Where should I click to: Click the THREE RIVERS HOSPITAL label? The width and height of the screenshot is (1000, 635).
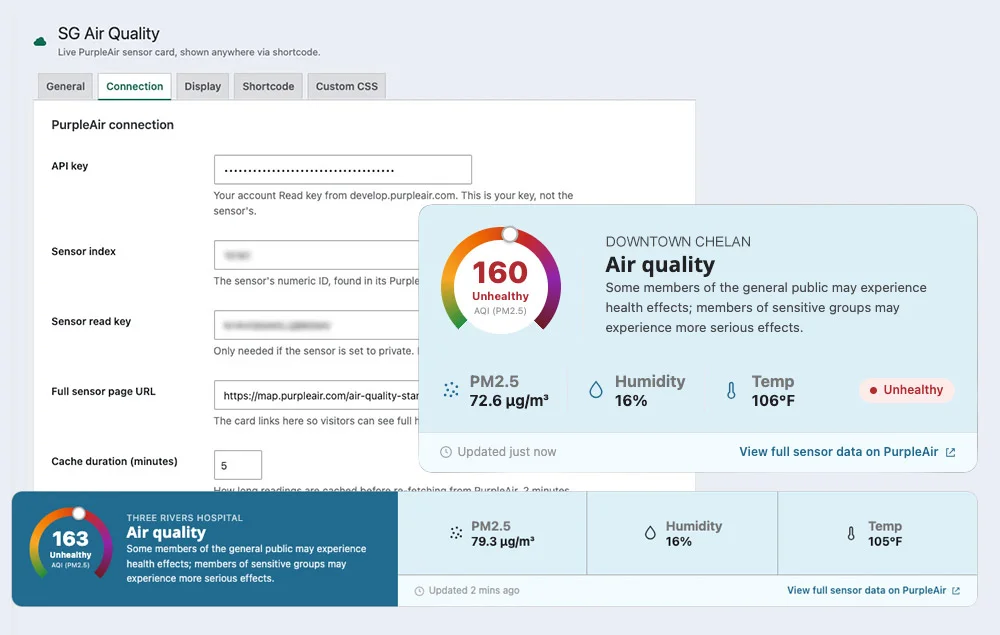point(184,518)
